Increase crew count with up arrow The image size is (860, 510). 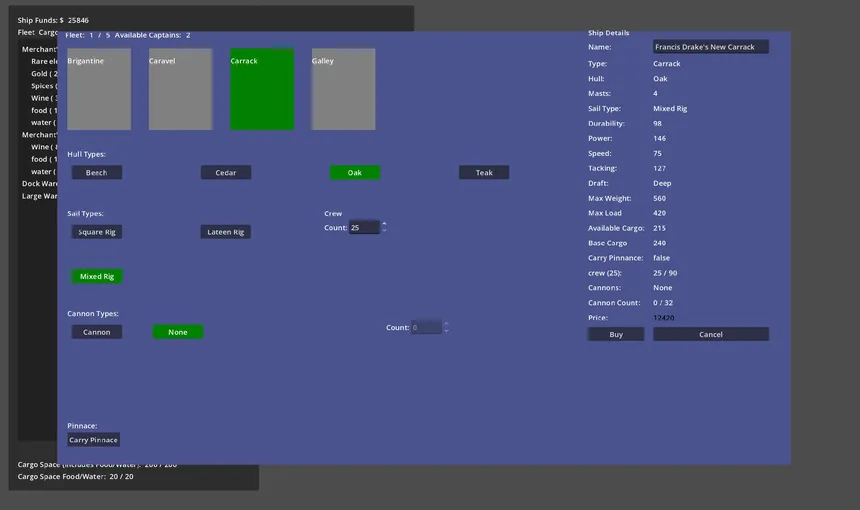(384, 224)
